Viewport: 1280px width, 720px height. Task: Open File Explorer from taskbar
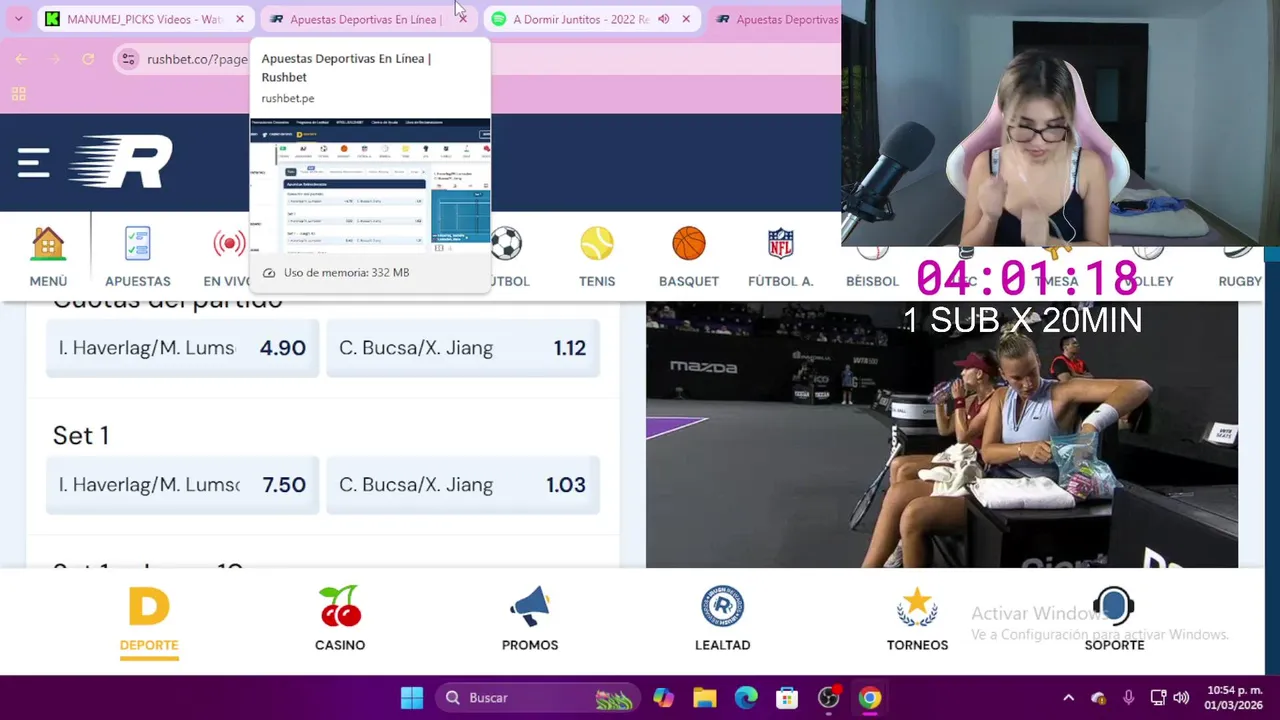tap(705, 698)
